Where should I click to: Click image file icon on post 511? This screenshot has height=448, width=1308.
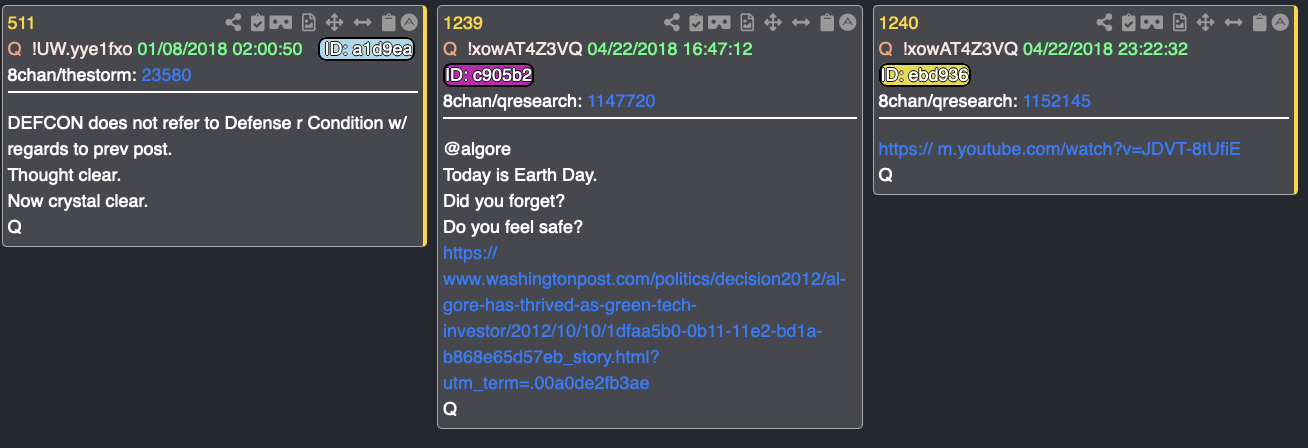click(x=309, y=22)
